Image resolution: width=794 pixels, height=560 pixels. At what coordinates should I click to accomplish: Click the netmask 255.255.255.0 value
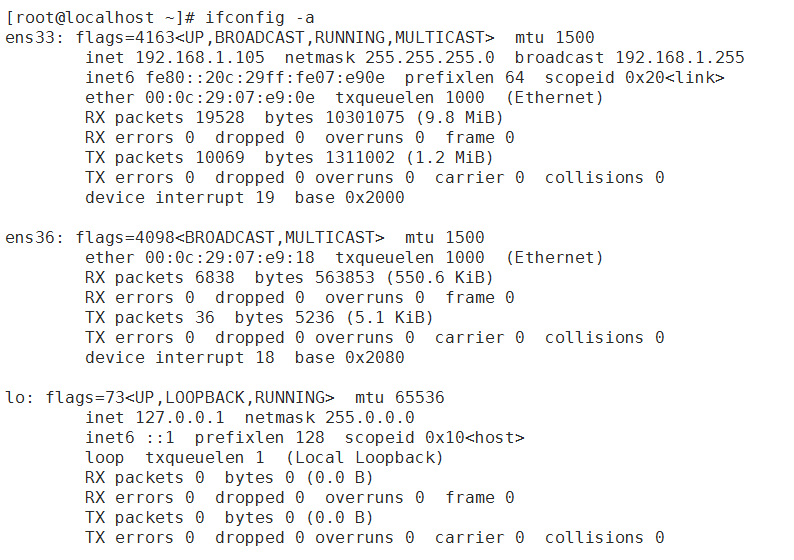click(430, 57)
